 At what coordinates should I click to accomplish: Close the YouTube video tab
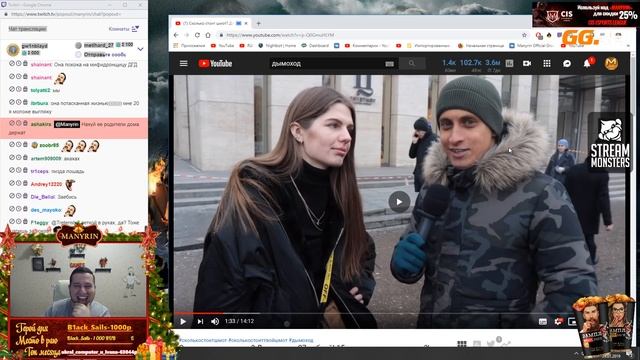click(246, 24)
